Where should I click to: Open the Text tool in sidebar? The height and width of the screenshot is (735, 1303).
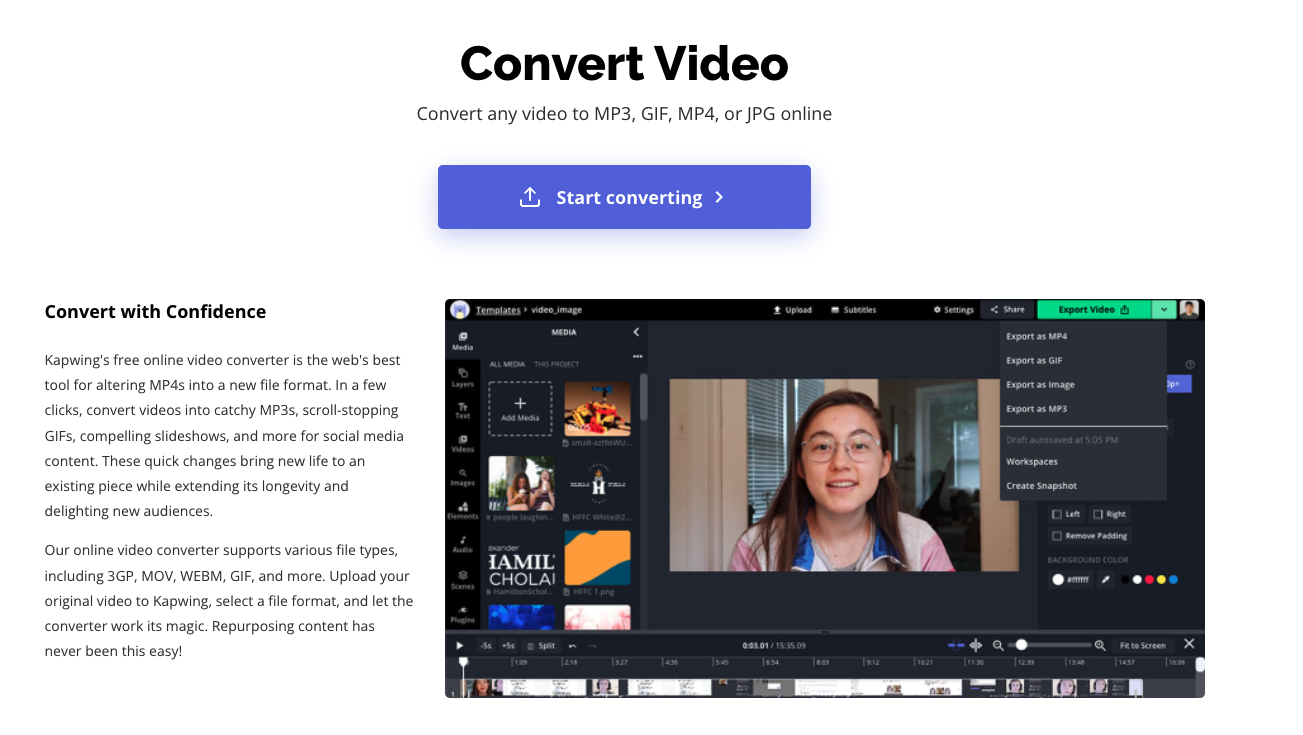[462, 410]
